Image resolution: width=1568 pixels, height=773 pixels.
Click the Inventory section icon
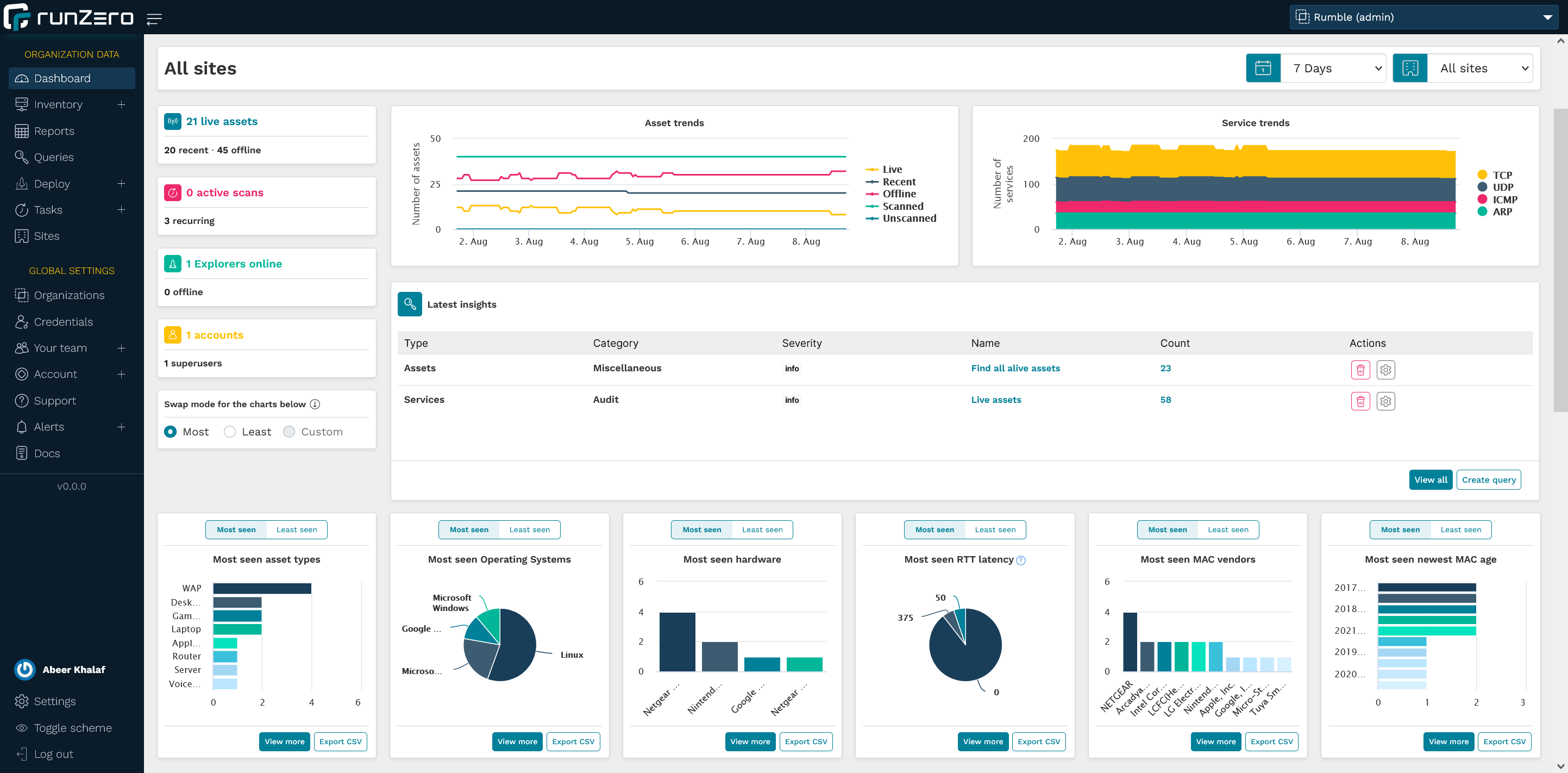click(x=21, y=104)
